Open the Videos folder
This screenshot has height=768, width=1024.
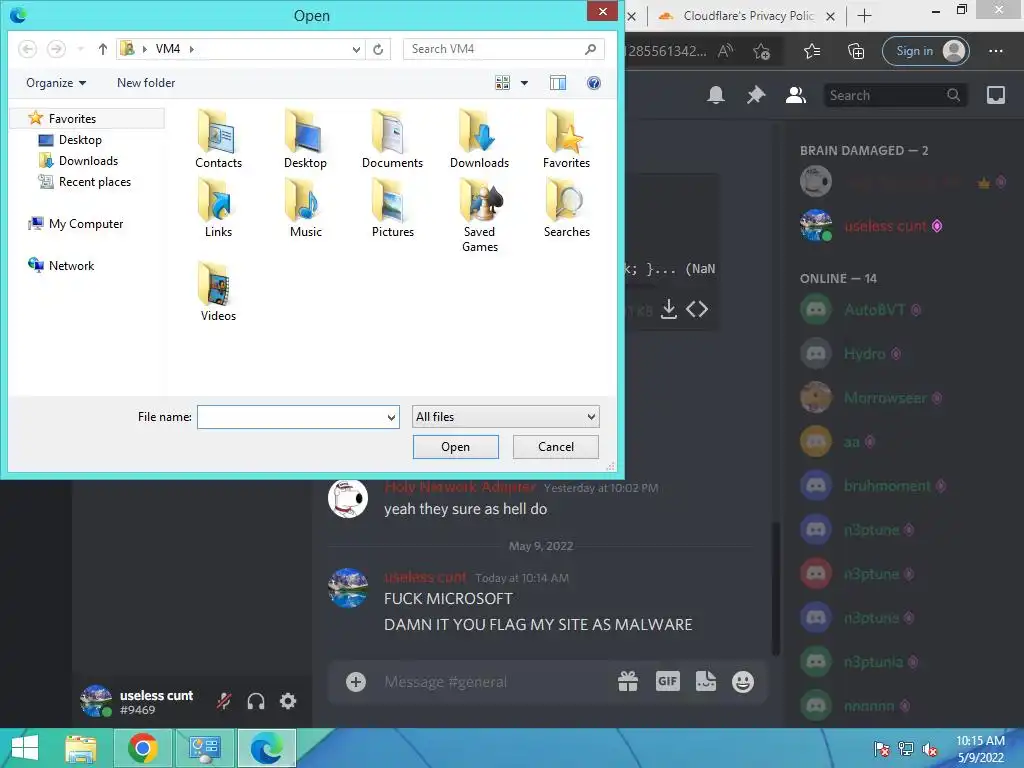tap(218, 292)
